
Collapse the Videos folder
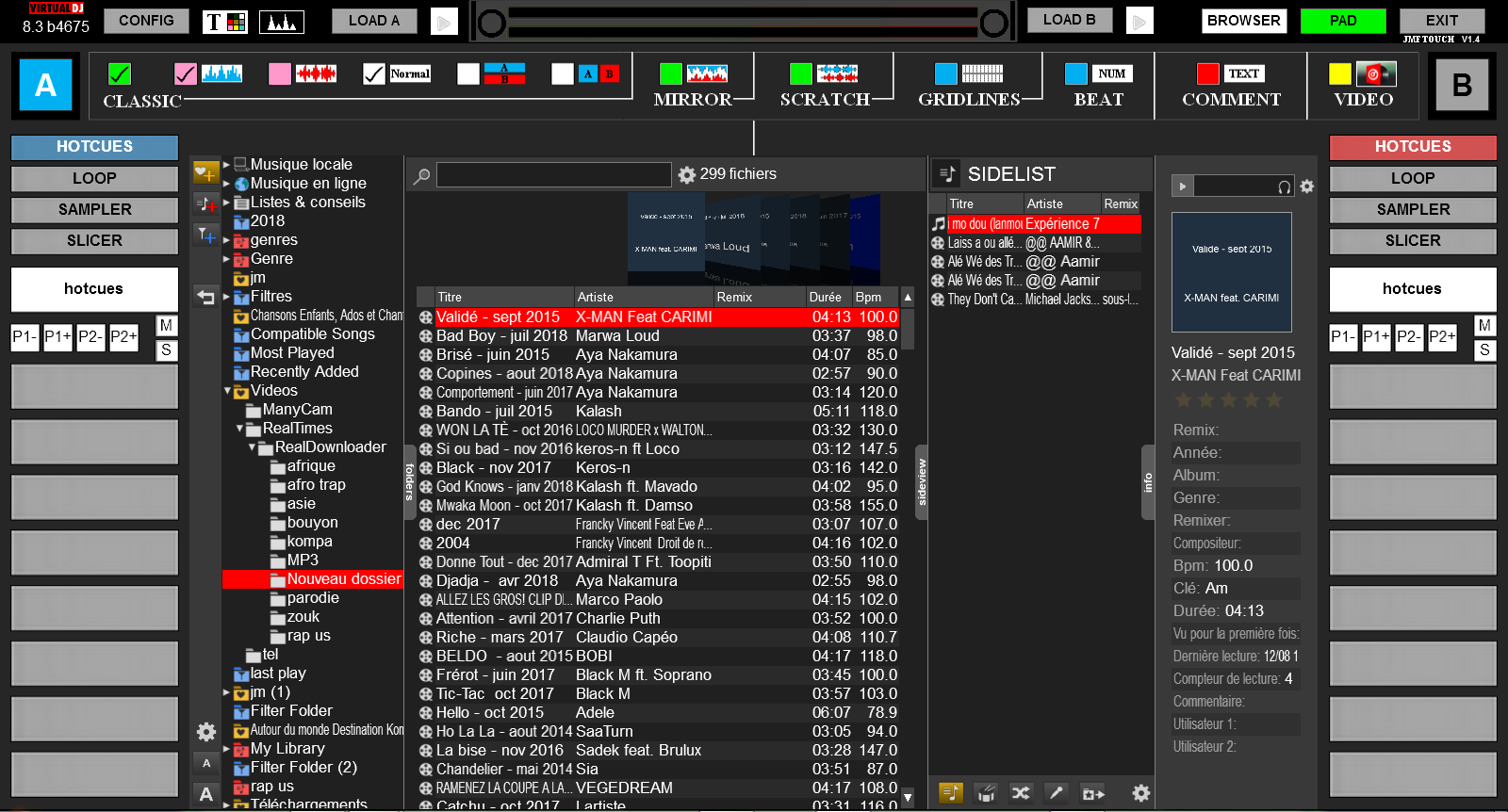pos(227,390)
